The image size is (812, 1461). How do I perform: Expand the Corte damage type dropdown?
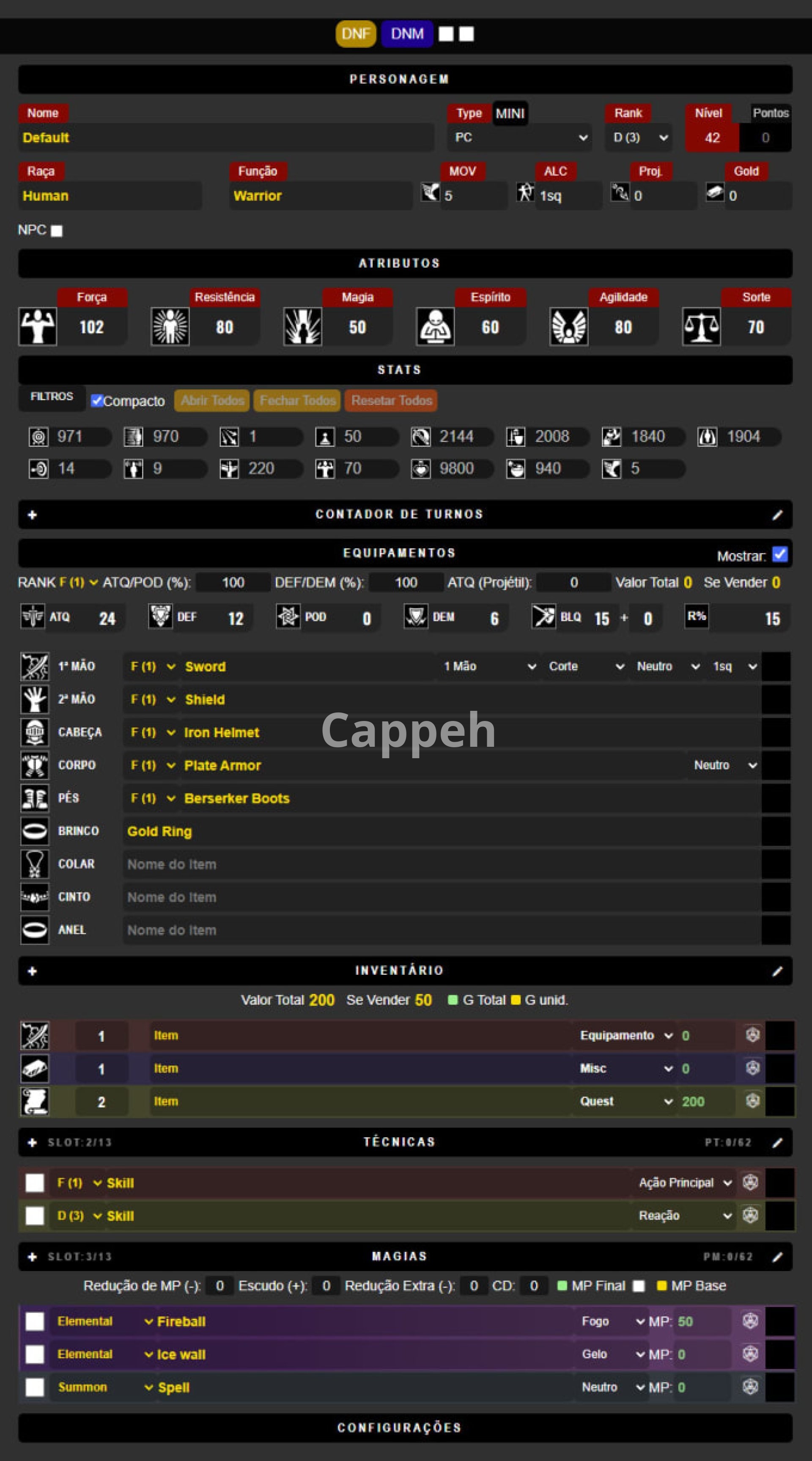pos(586,666)
